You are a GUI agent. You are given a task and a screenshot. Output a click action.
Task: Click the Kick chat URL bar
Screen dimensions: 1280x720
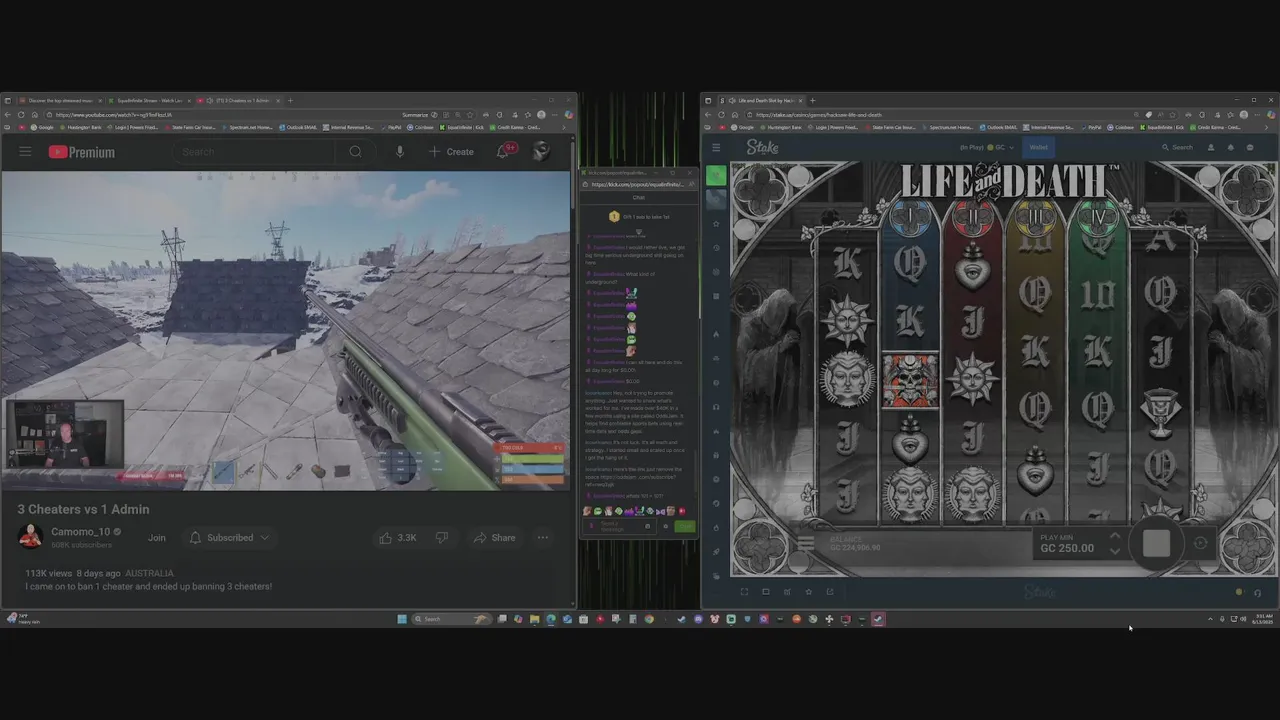coord(636,184)
